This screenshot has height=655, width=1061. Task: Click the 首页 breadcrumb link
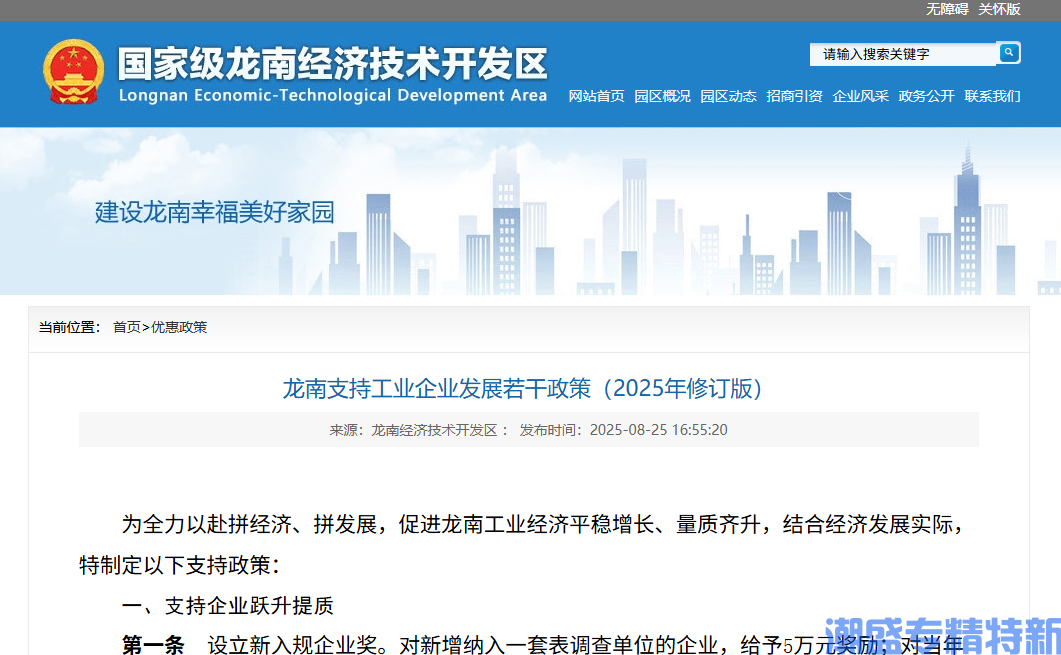(126, 327)
